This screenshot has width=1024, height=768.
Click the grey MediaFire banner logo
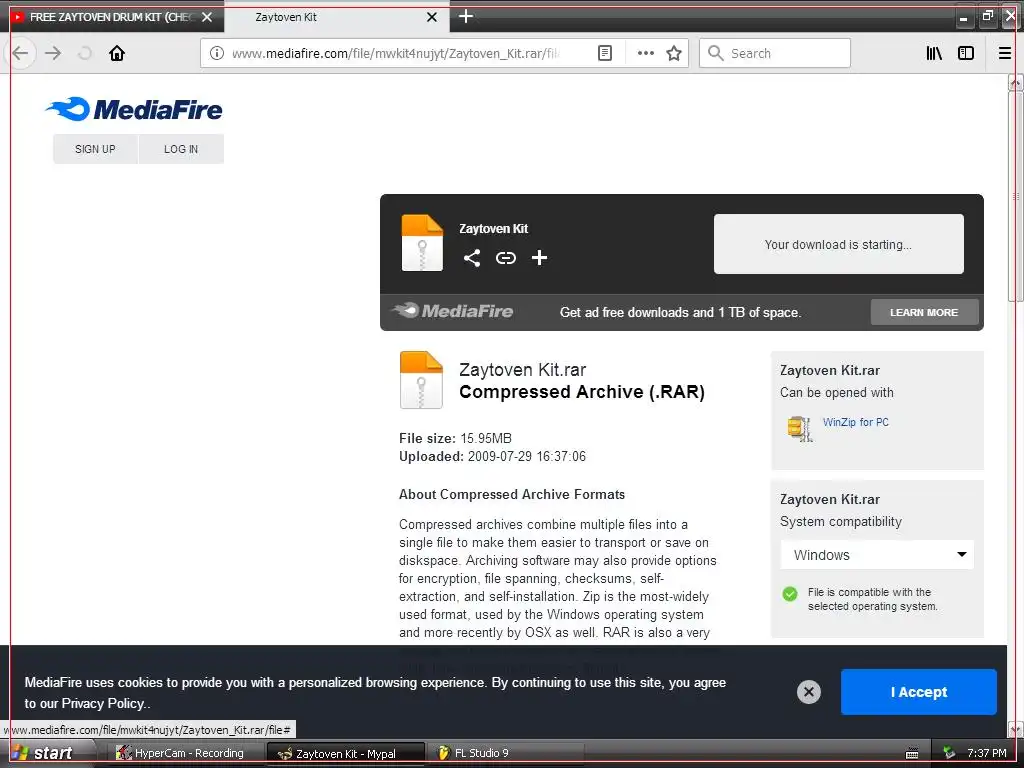point(453,311)
